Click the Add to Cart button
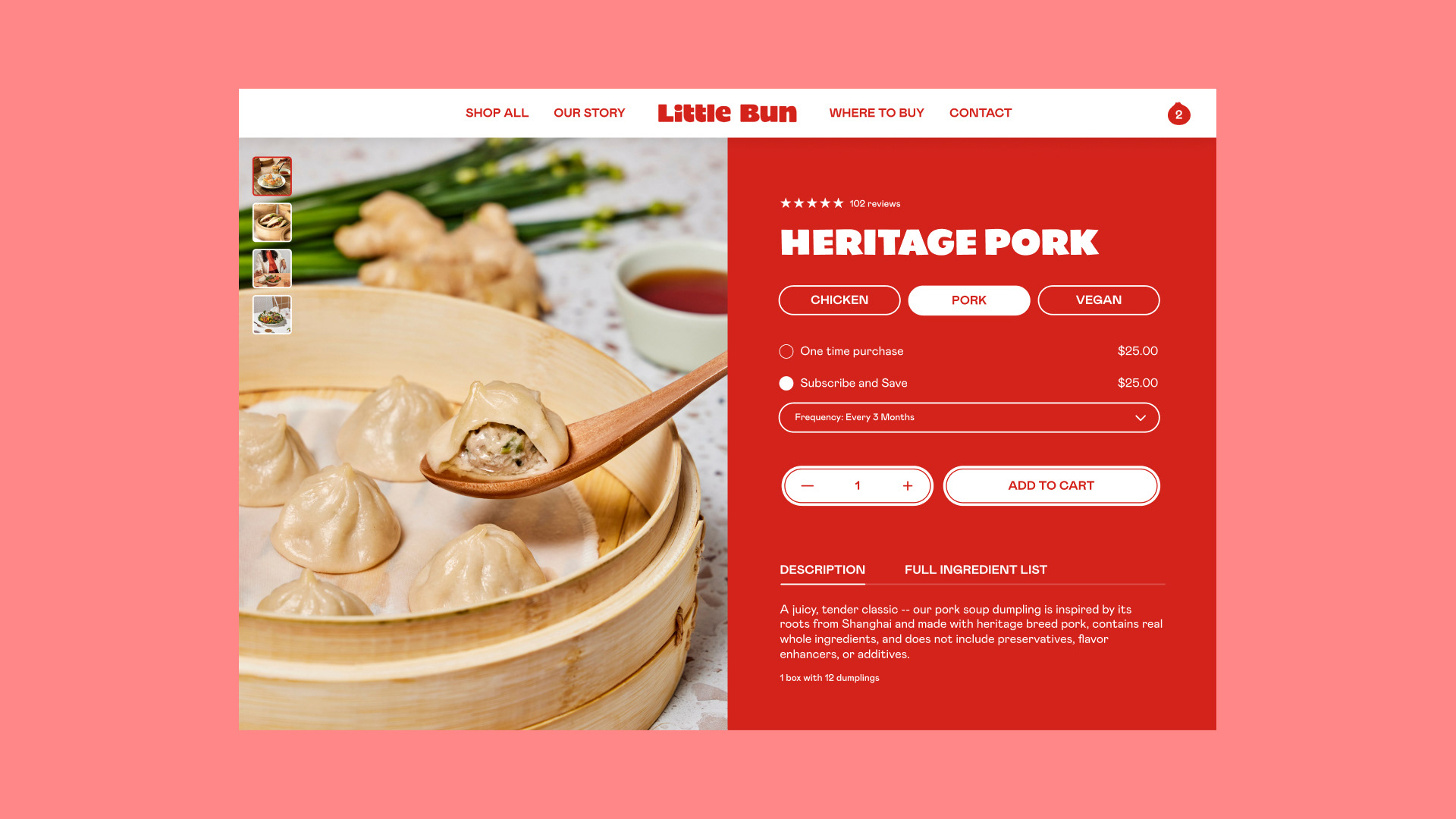1456x819 pixels. (1052, 486)
